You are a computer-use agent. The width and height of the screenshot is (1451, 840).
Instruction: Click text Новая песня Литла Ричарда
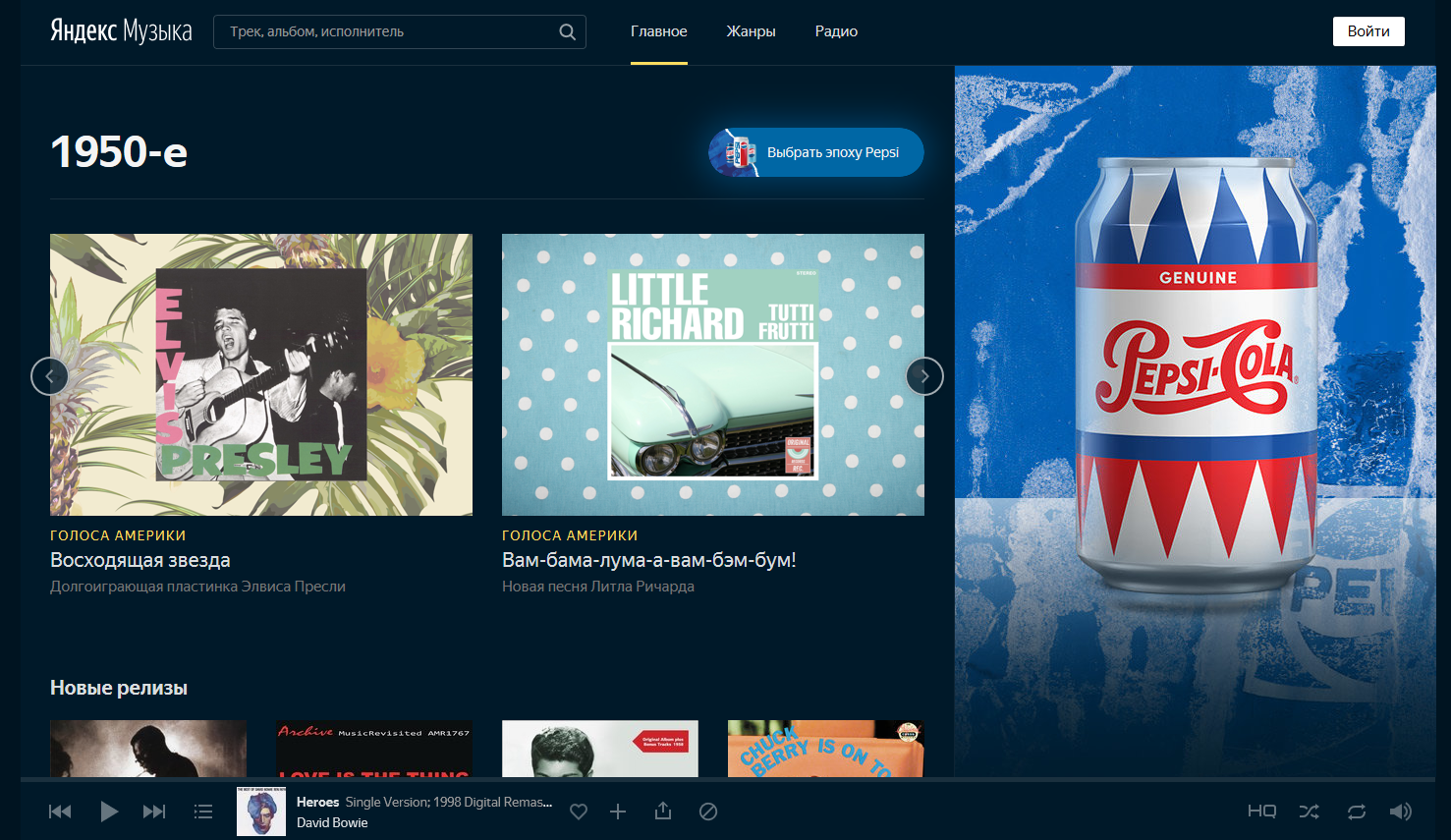click(x=598, y=587)
